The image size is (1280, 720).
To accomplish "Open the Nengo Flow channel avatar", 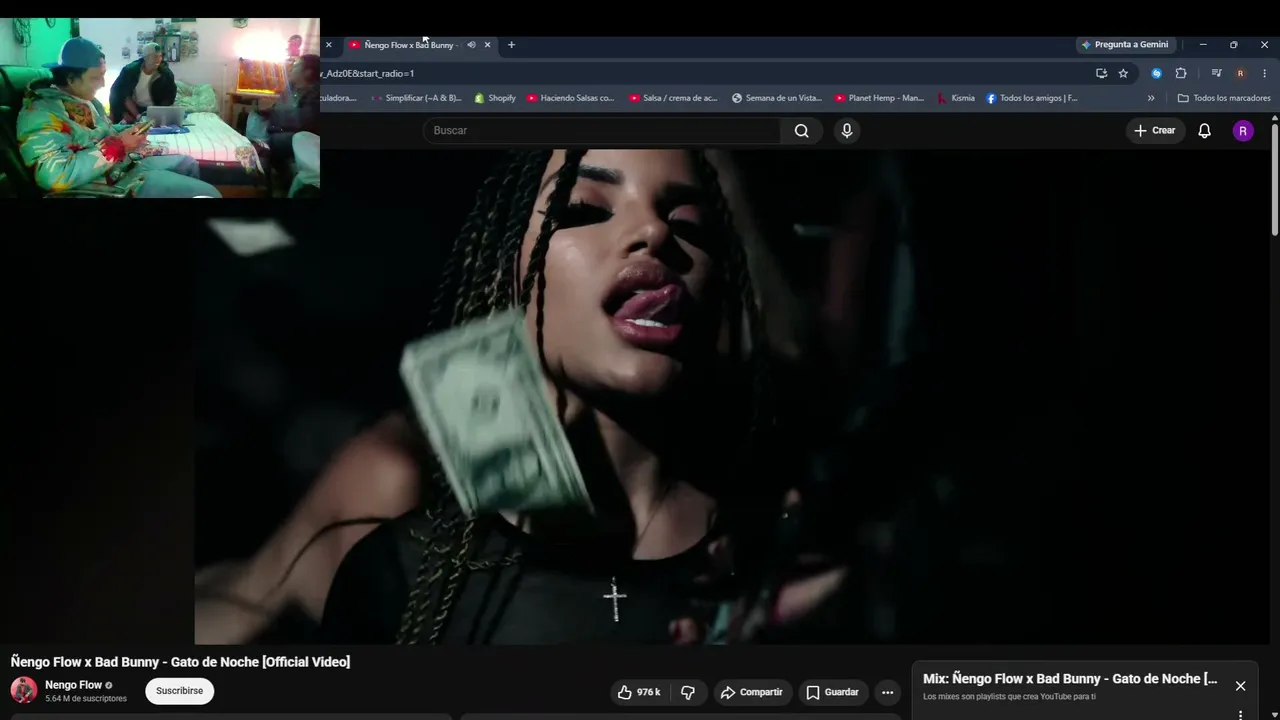I will point(24,691).
